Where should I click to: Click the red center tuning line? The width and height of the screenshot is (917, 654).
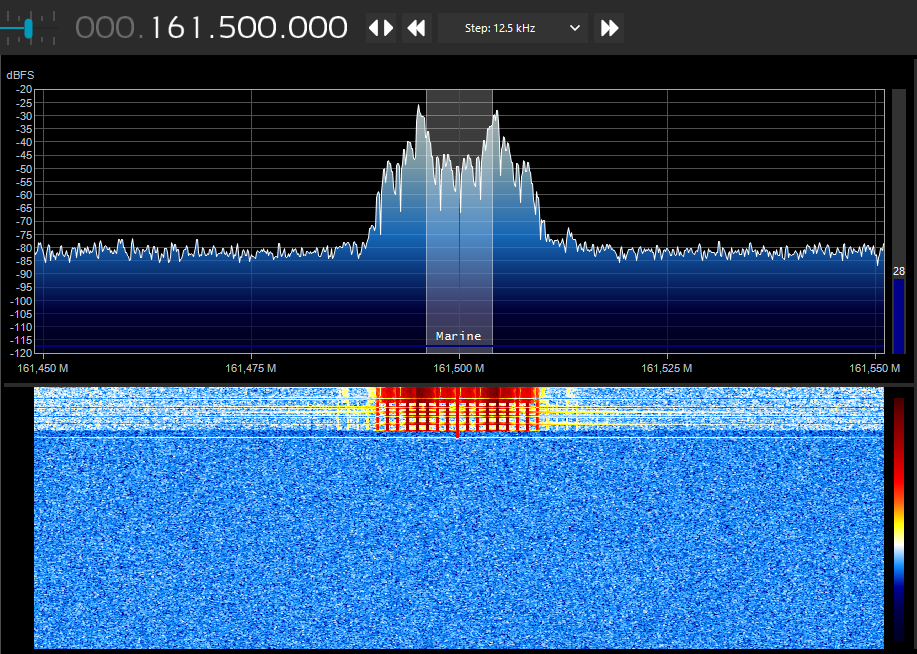pos(460,222)
